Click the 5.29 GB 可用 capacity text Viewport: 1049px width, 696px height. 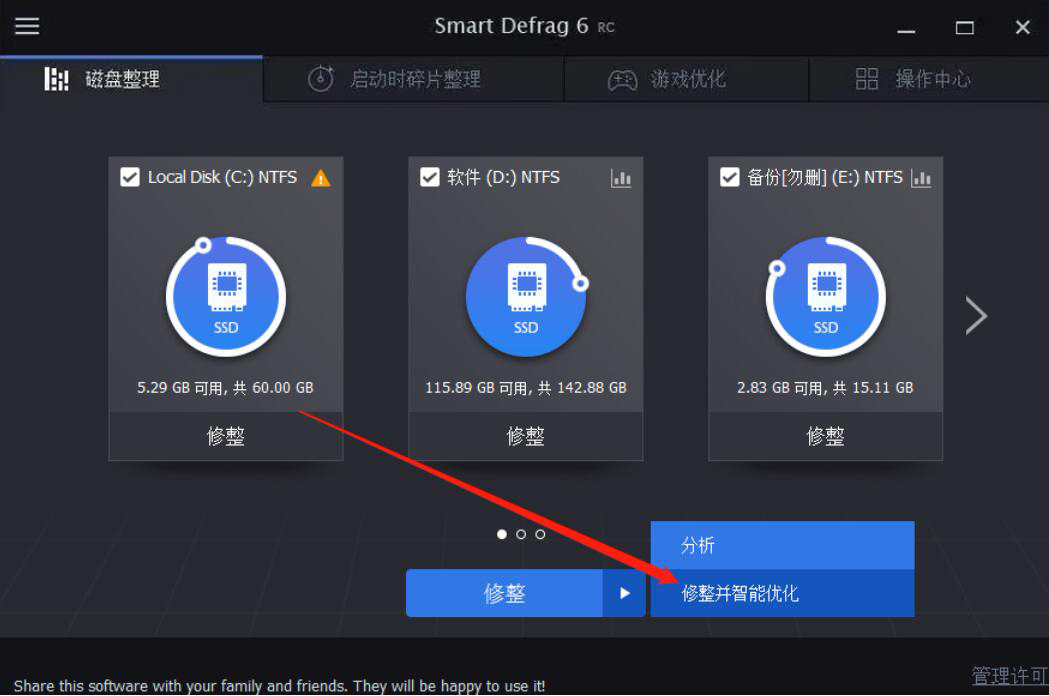point(225,387)
